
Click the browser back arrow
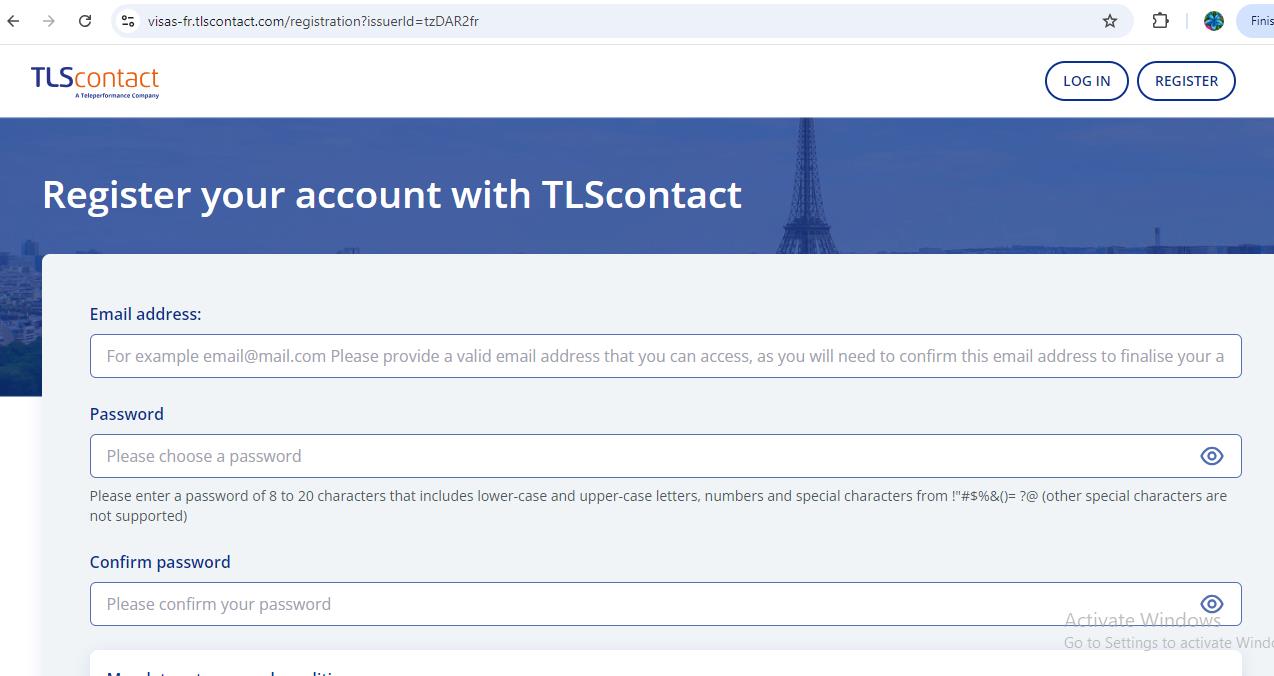click(12, 20)
